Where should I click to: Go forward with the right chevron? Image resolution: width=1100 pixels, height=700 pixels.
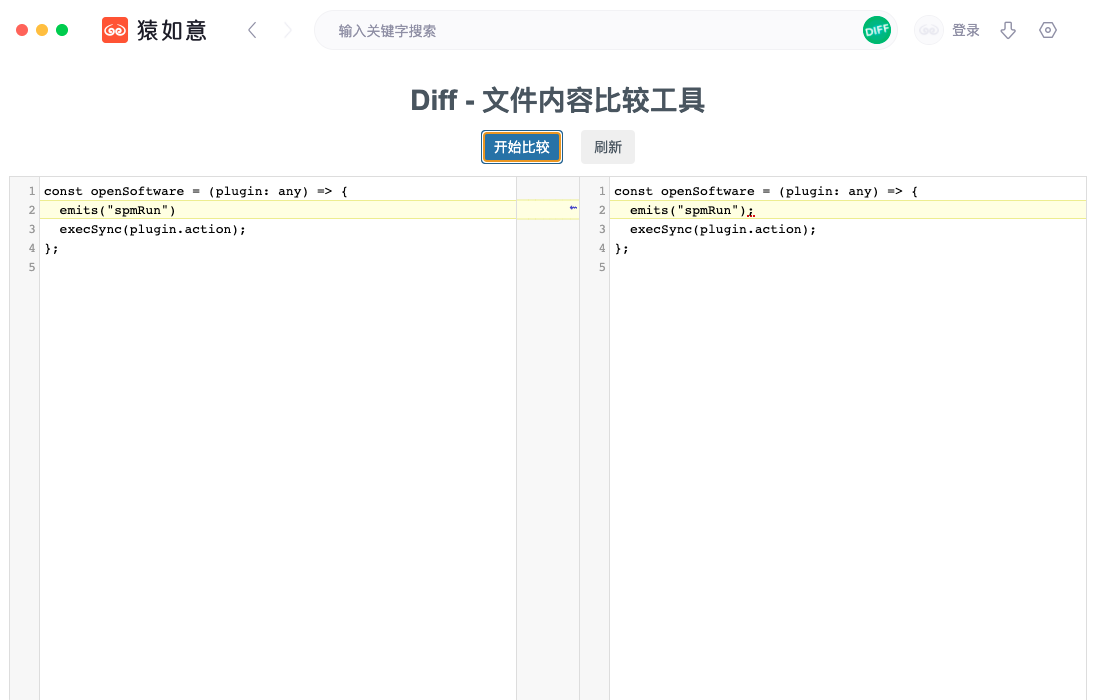point(288,30)
